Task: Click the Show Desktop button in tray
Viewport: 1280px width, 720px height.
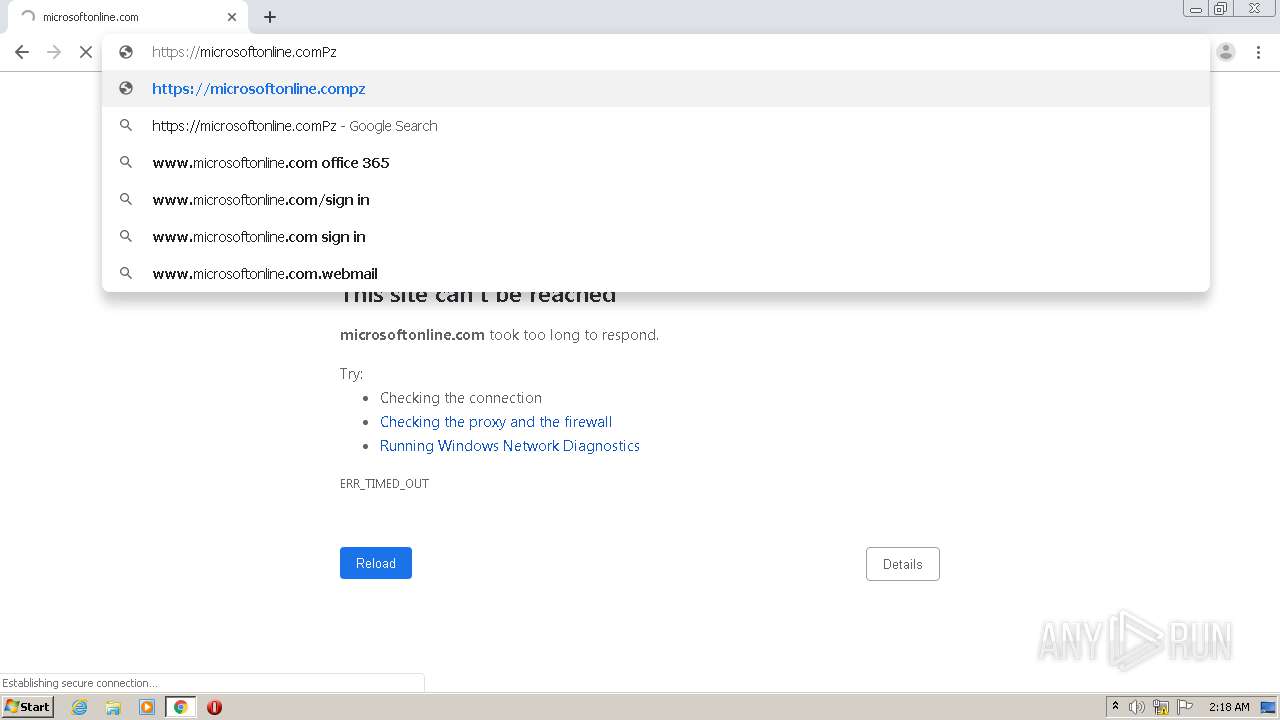Action: (1268, 707)
